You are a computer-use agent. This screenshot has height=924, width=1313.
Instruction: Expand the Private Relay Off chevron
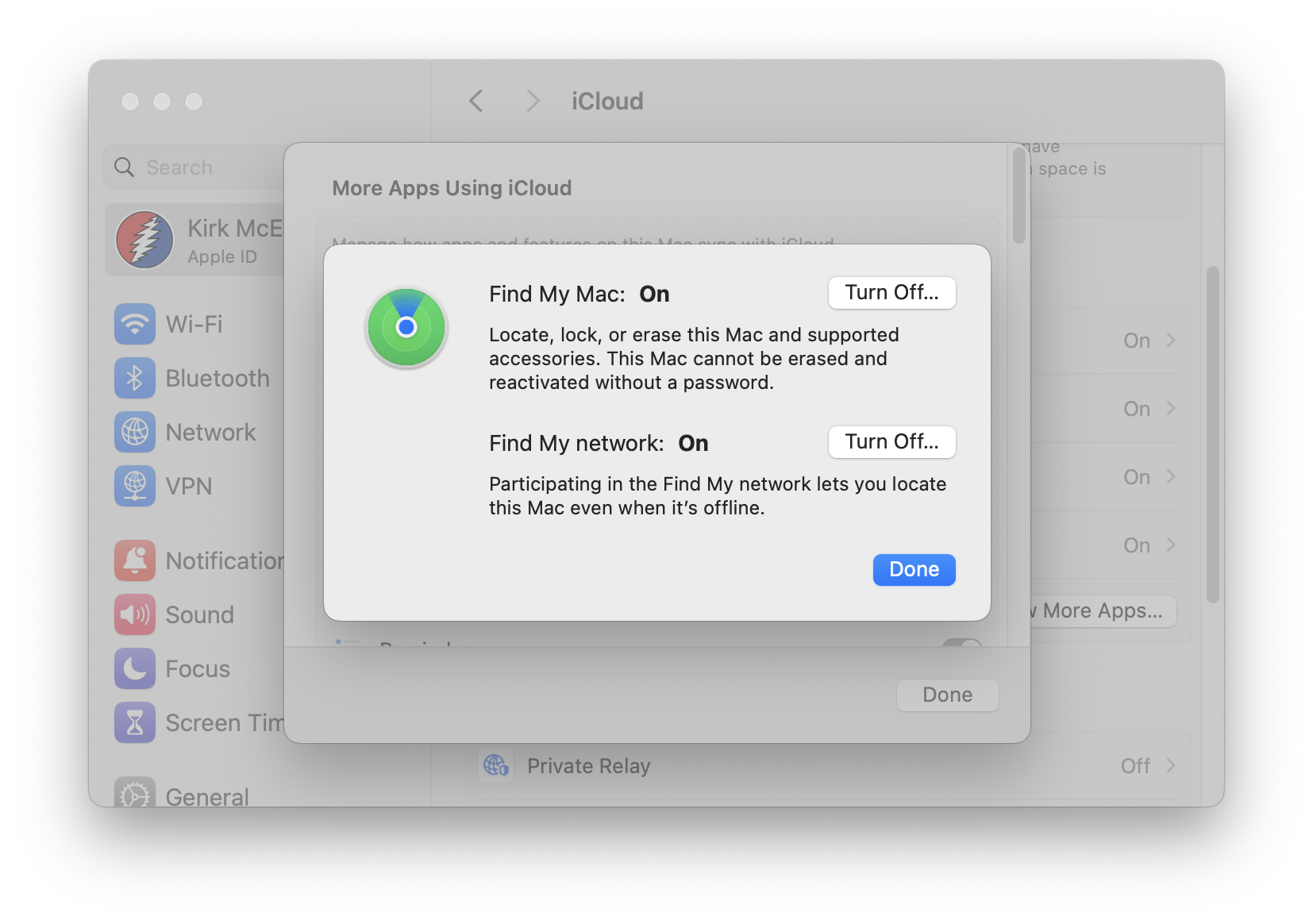(1171, 765)
